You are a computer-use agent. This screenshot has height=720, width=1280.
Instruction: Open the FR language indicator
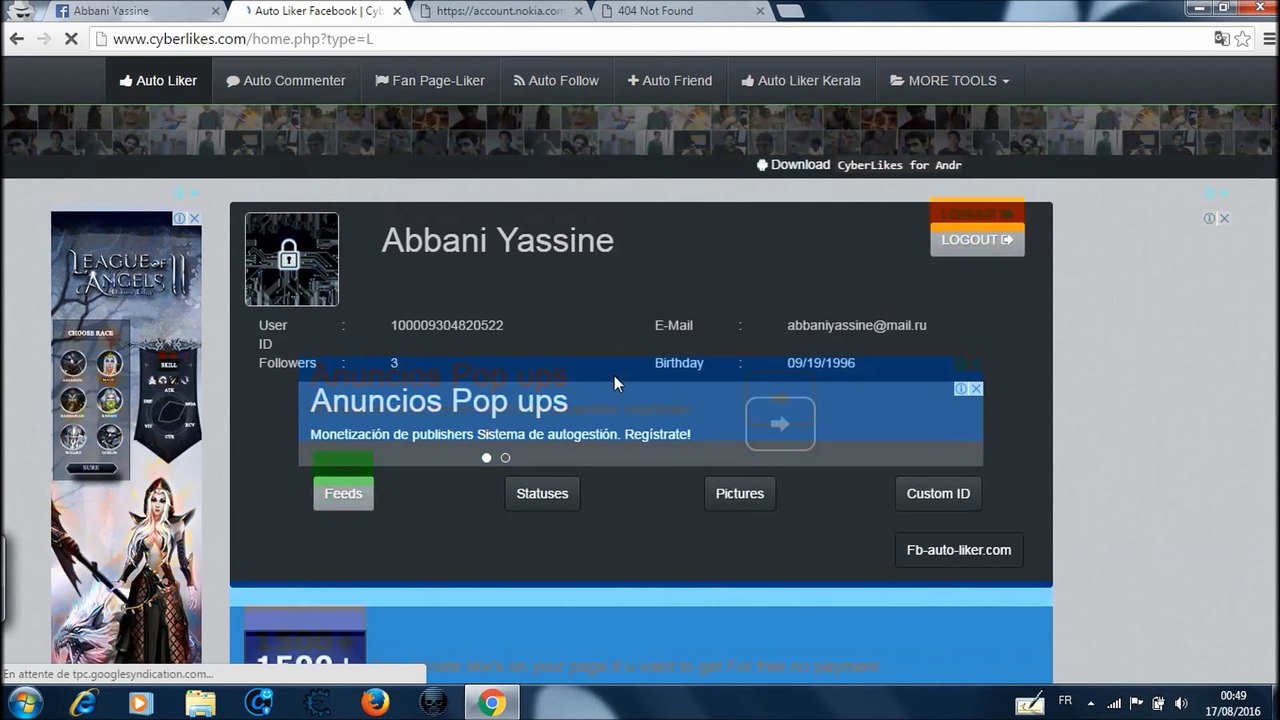point(1065,700)
